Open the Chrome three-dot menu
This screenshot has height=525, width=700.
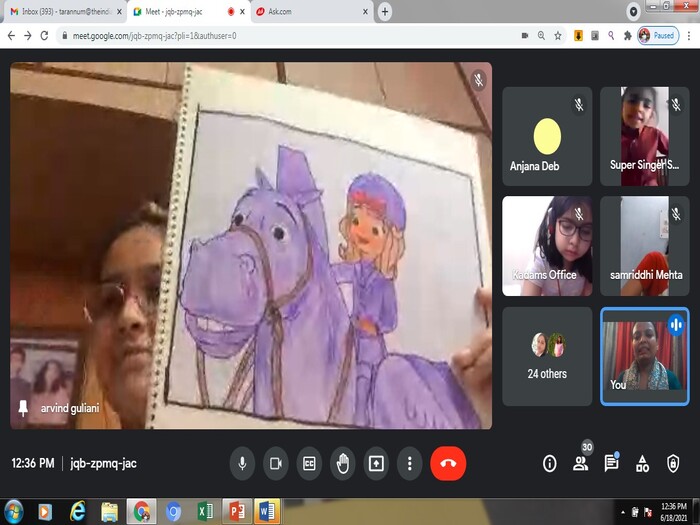[689, 36]
